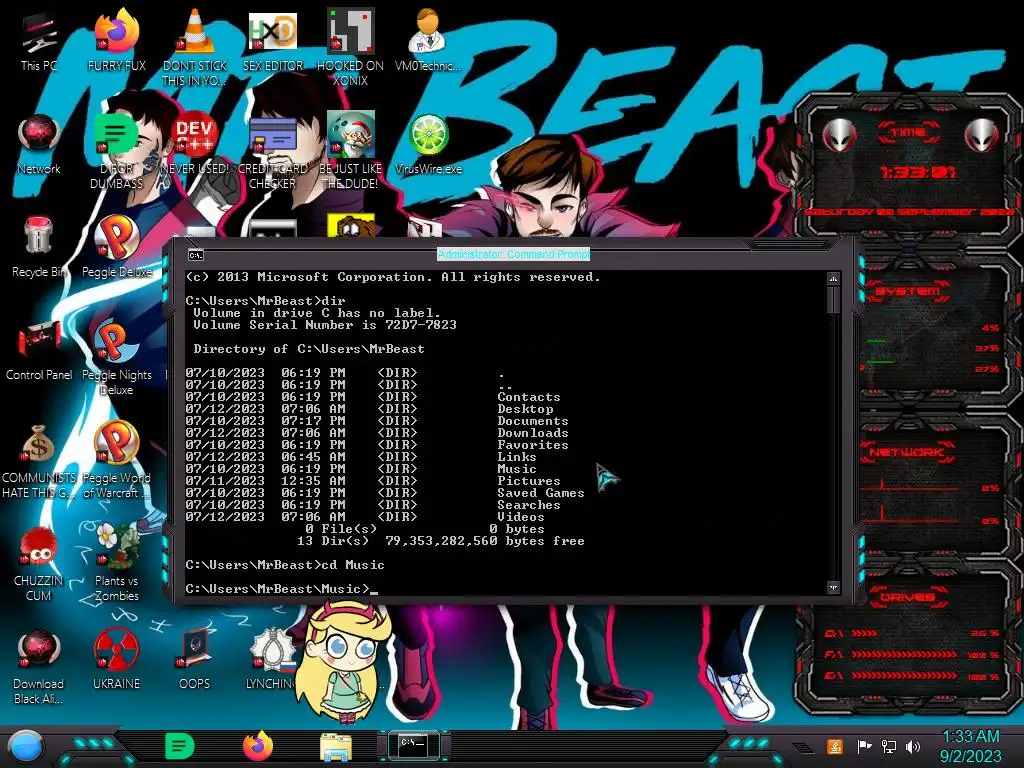Click the Start orb on the taskbar

[x=26, y=747]
